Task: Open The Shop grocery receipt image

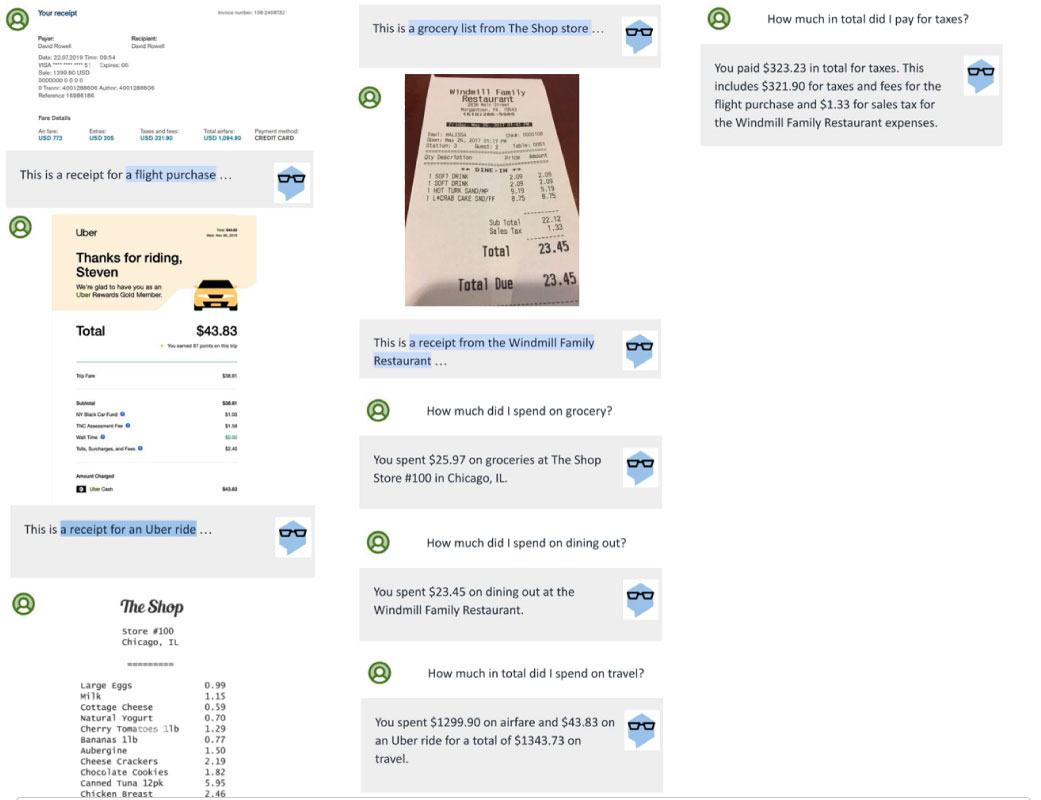Action: coord(152,696)
